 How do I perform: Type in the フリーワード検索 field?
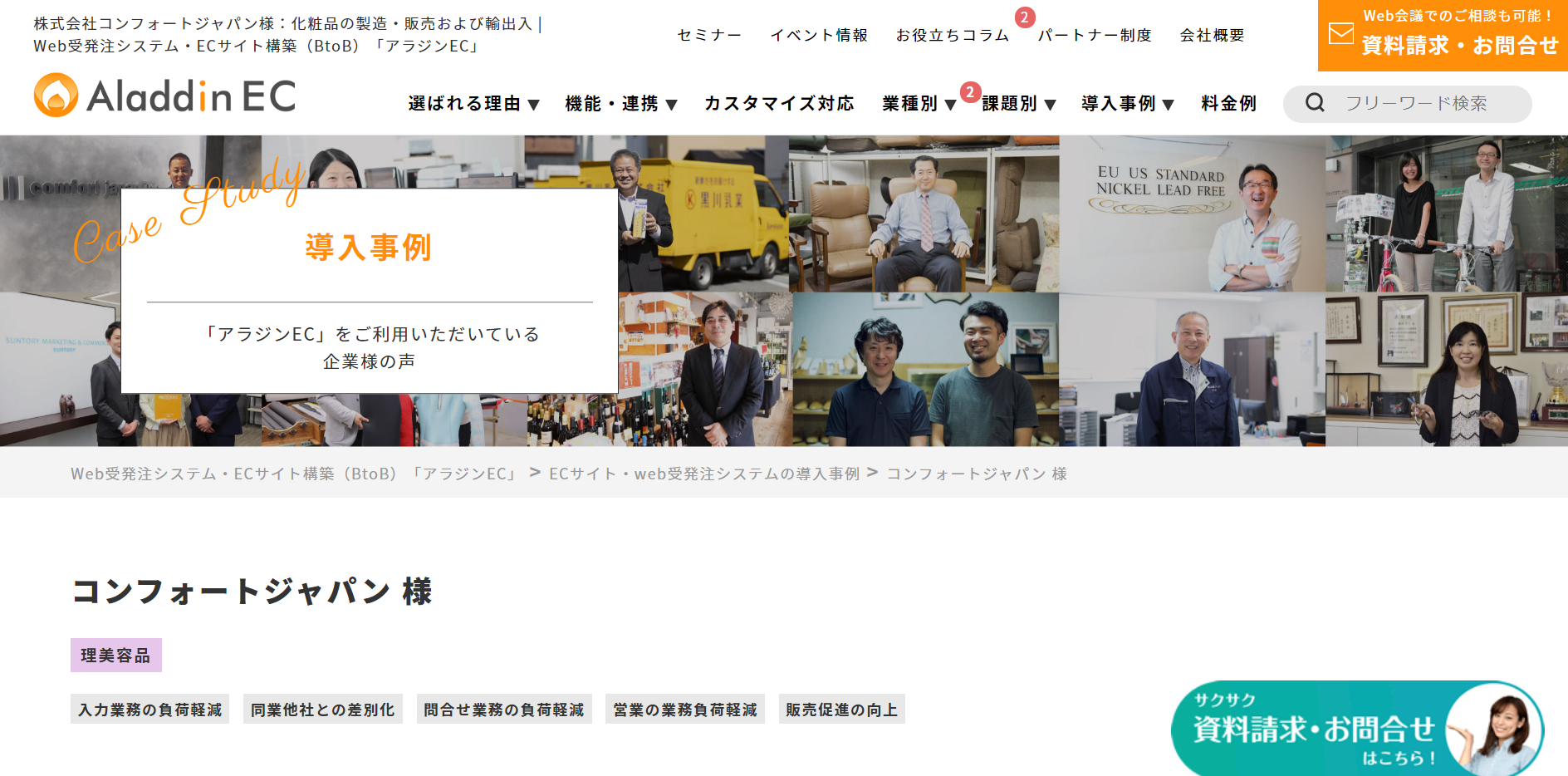click(1428, 104)
